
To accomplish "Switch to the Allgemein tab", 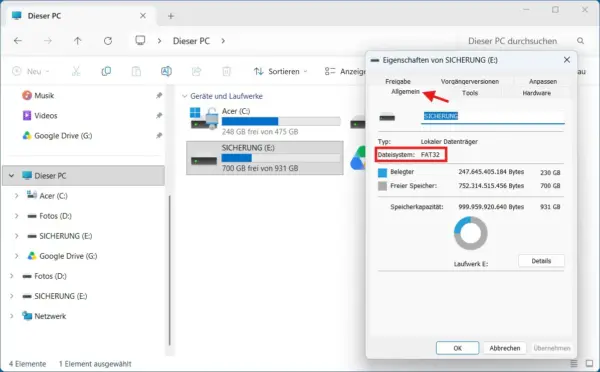I will (405, 91).
